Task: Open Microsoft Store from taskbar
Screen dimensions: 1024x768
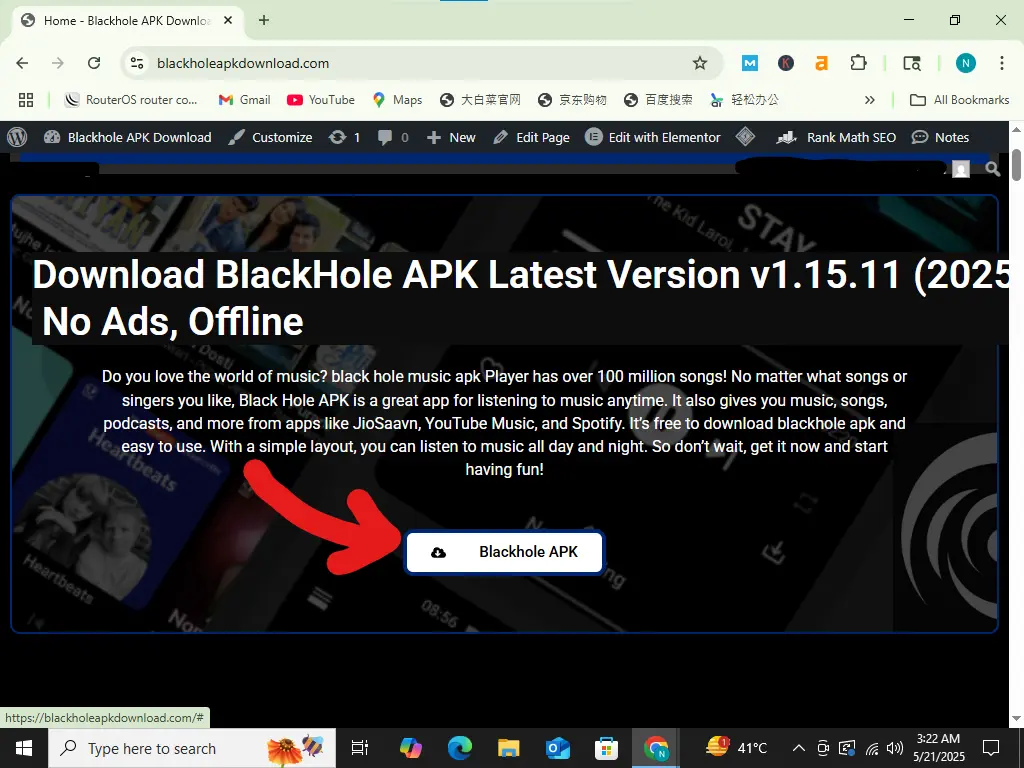Action: coord(607,748)
